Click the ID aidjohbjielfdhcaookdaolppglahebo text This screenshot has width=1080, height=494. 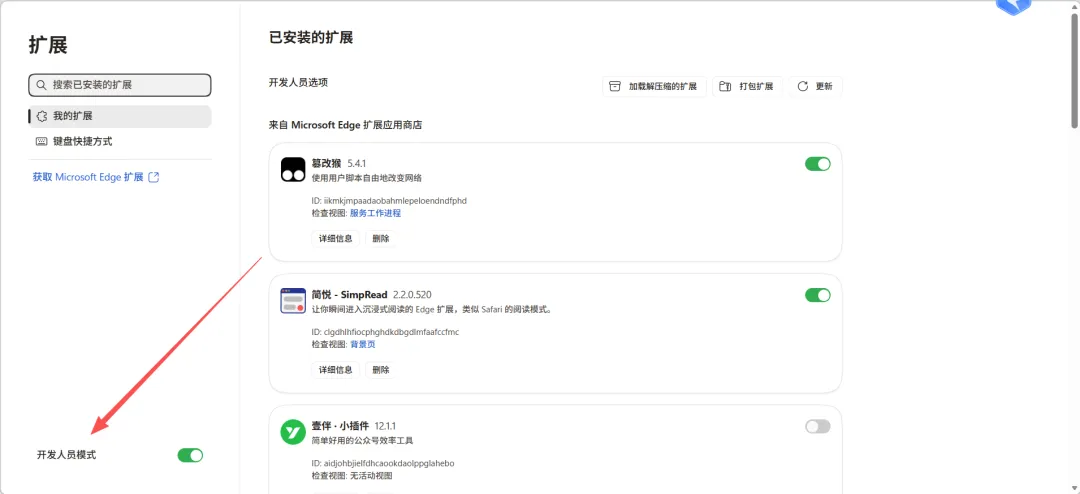point(383,463)
